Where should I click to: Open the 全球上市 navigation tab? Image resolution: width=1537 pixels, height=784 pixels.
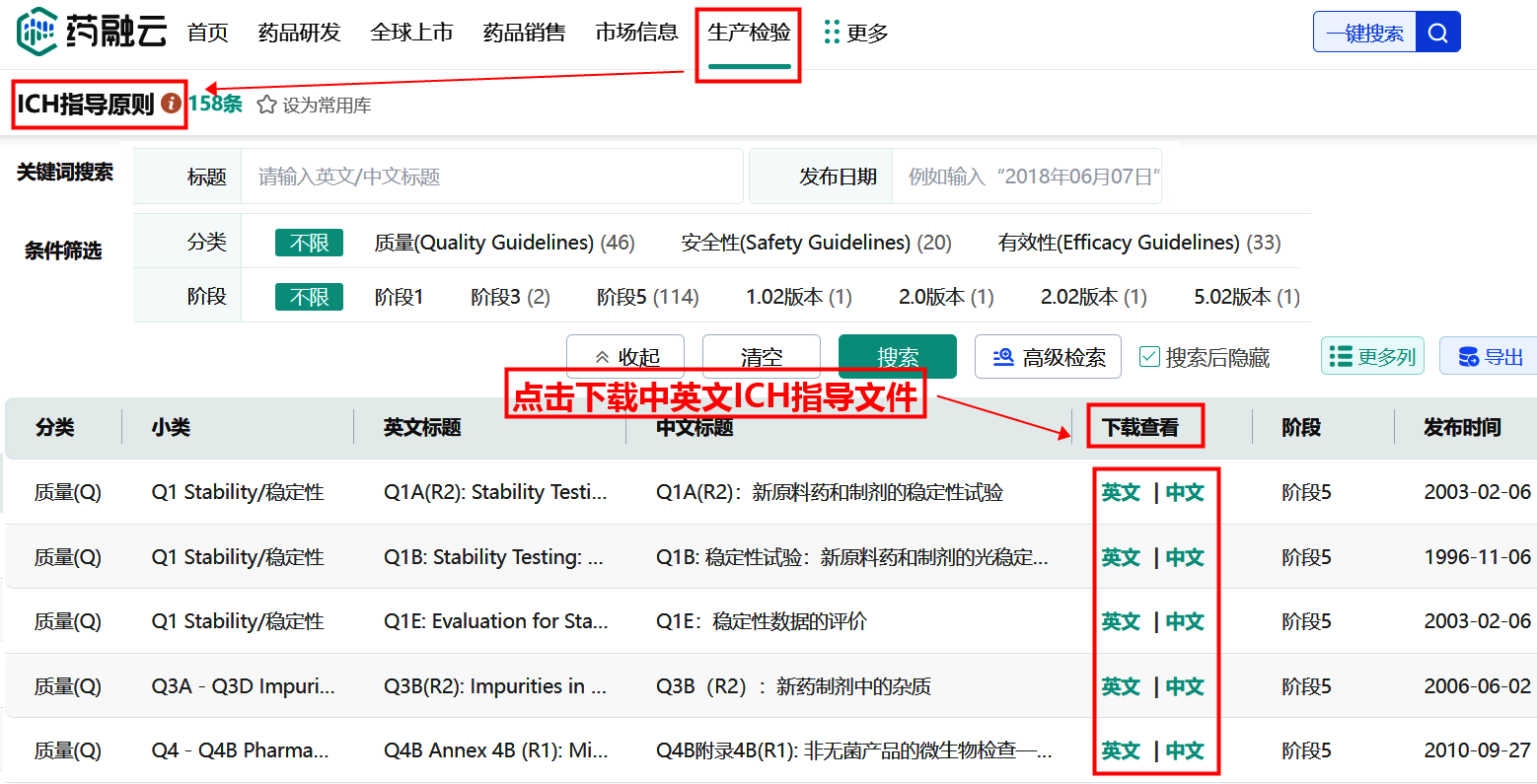pos(411,33)
